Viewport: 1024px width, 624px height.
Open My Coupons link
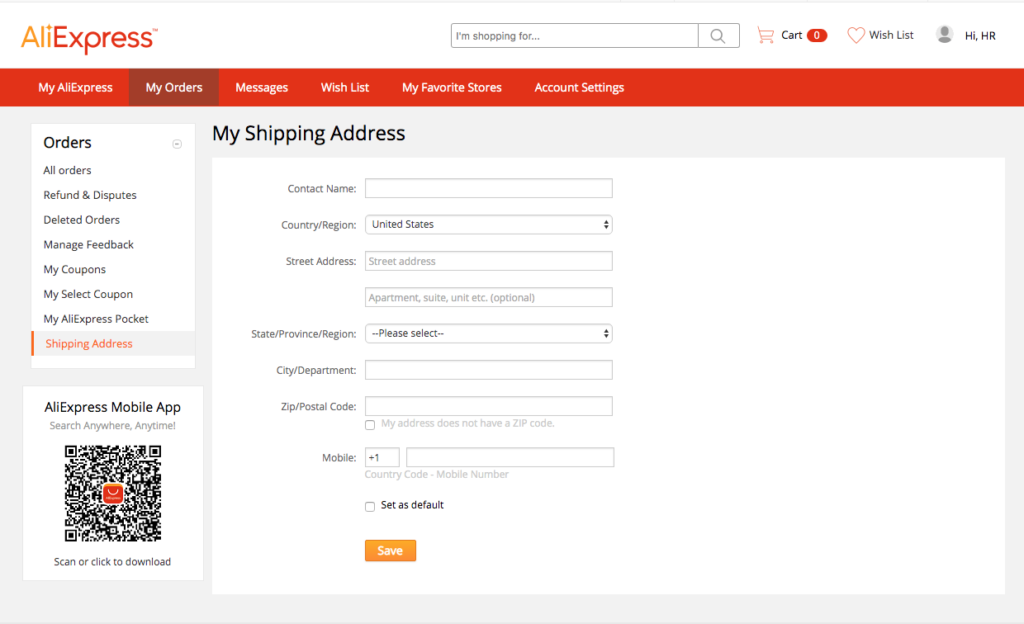[x=74, y=270]
